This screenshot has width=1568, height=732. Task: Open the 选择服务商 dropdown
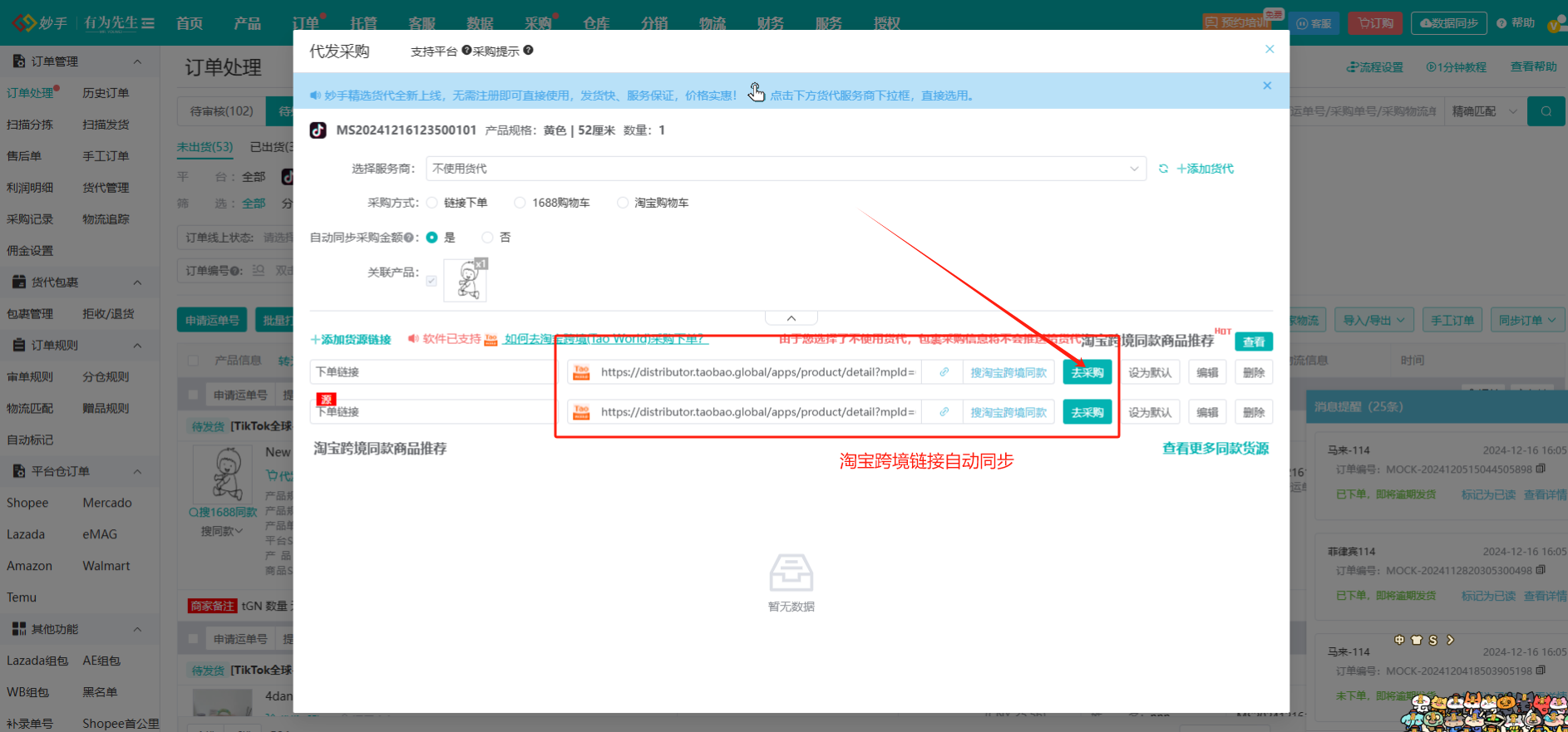click(x=786, y=169)
